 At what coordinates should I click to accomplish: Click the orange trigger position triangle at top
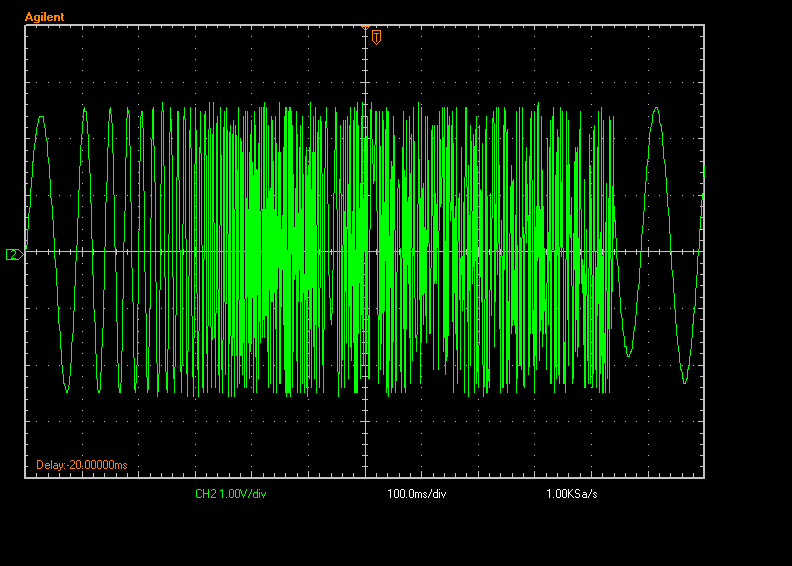(365, 27)
